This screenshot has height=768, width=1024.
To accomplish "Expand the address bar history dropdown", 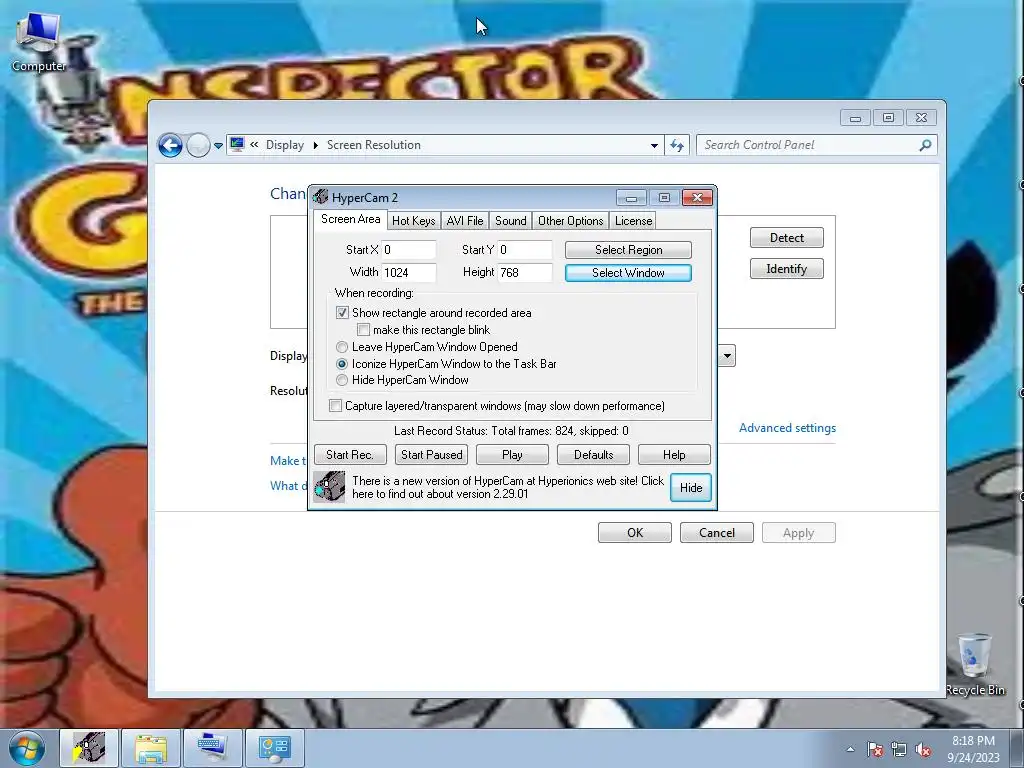I will 654,146.
